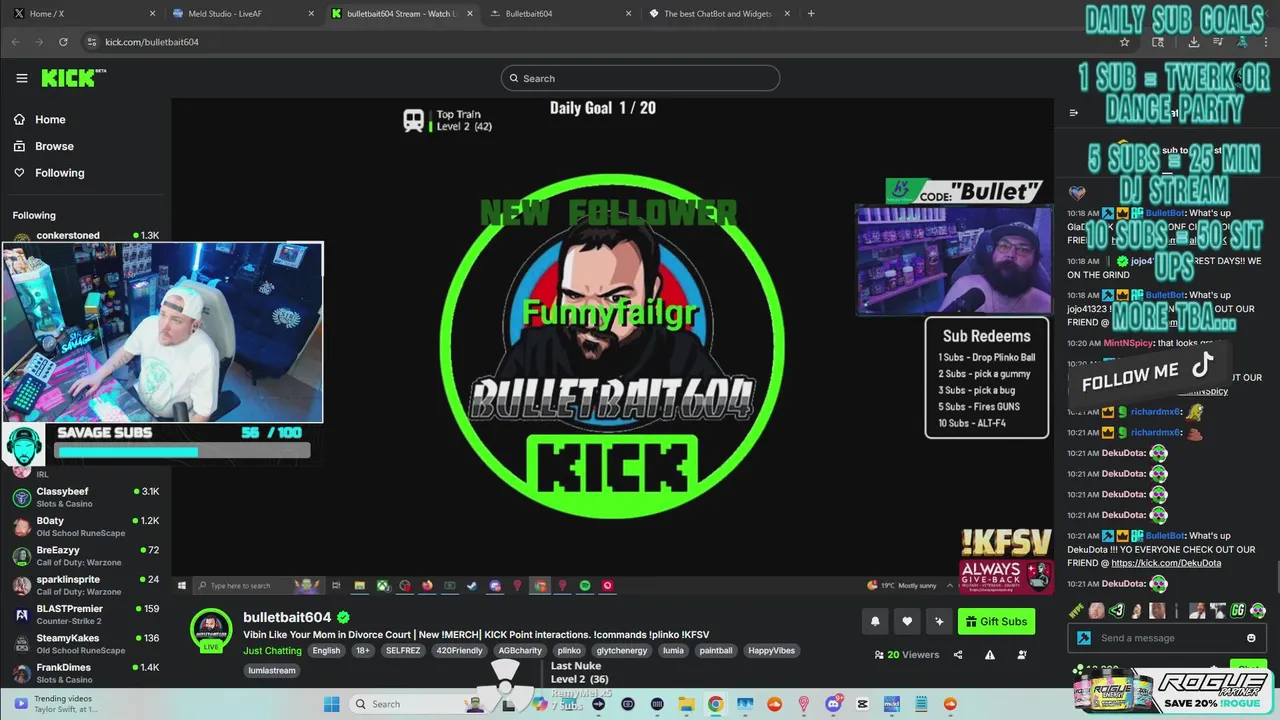
Task: Click the kick.com/DekuDota link in chat
Action: click(x=1166, y=563)
